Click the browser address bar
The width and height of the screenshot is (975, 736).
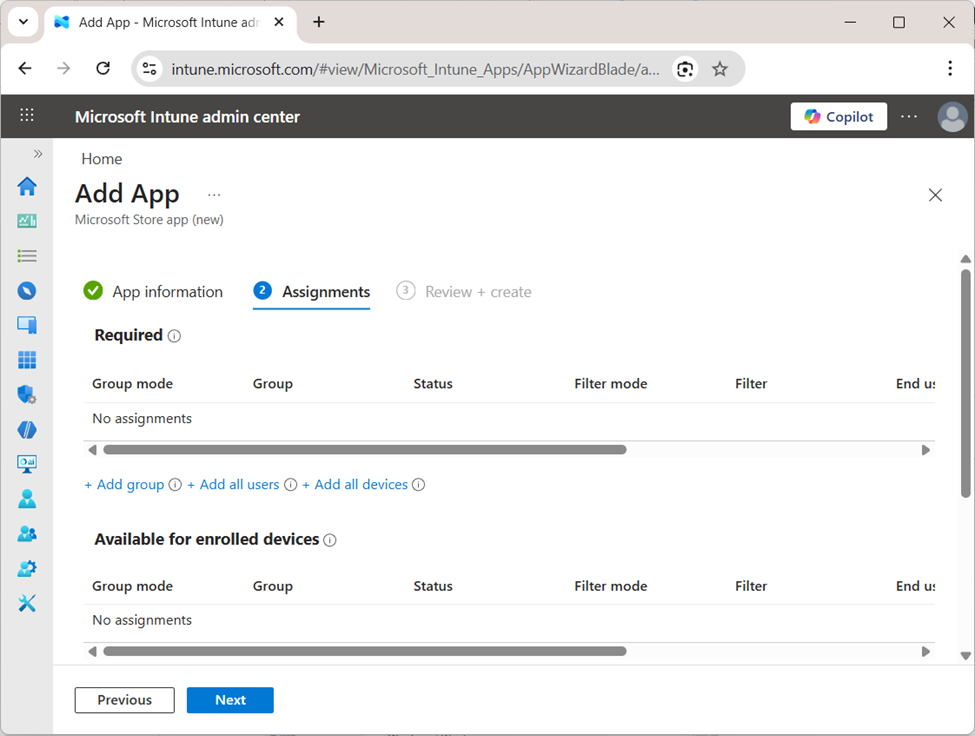[x=420, y=68]
